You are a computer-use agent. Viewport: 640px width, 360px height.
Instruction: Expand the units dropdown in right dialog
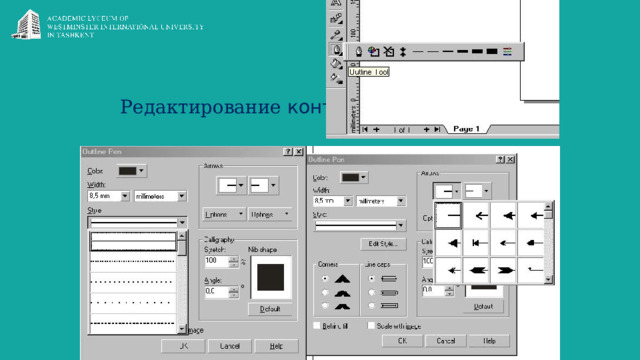(x=401, y=201)
